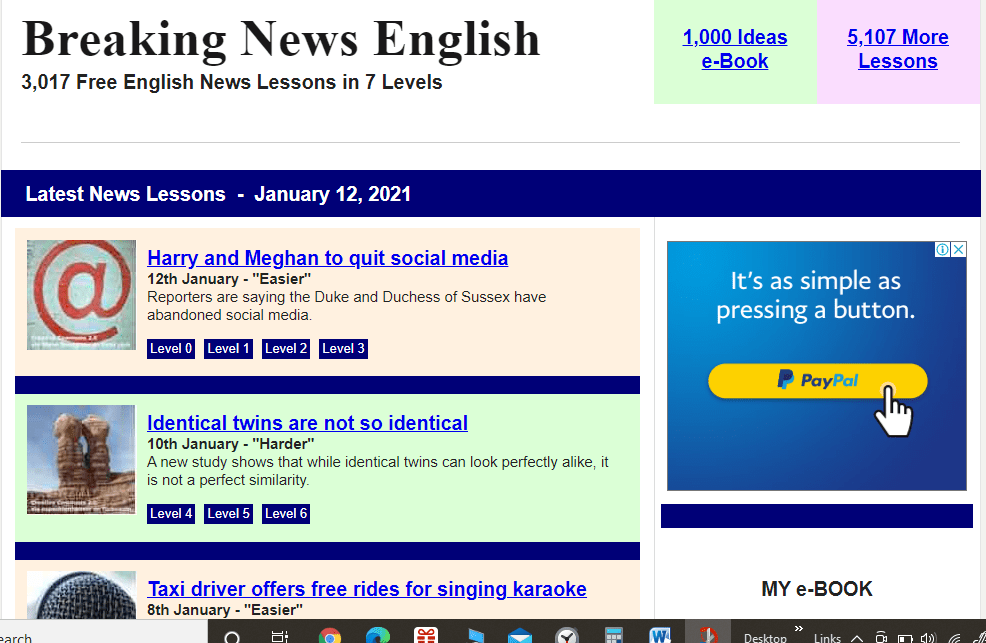Viewport: 986px width, 643px height.
Task: Select Level 3 for Harry and Meghan lesson
Action: click(x=343, y=349)
